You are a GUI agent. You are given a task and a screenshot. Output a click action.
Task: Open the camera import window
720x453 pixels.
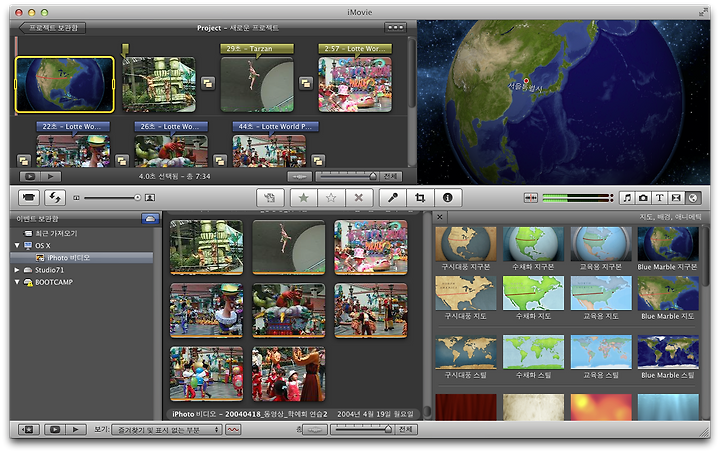pyautogui.click(x=28, y=197)
